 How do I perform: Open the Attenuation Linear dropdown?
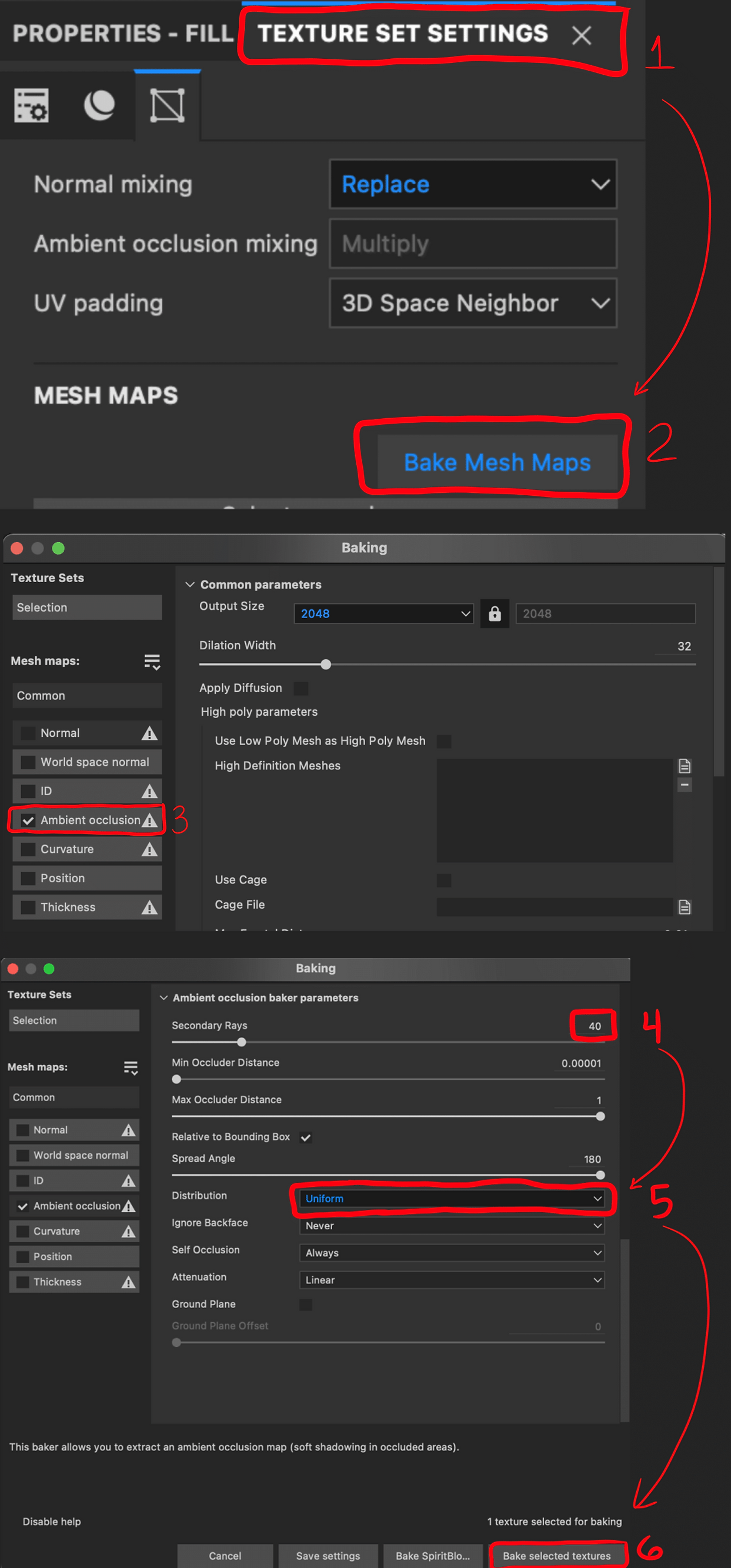tap(452, 1280)
